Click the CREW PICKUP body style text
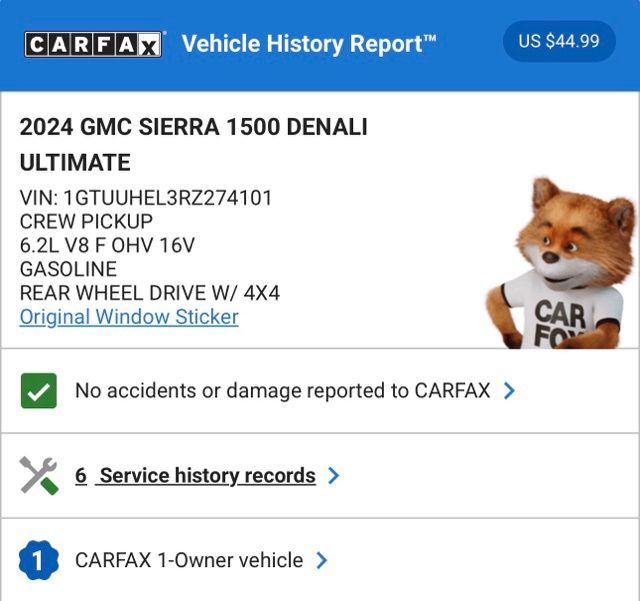The width and height of the screenshot is (640, 601). point(86,222)
